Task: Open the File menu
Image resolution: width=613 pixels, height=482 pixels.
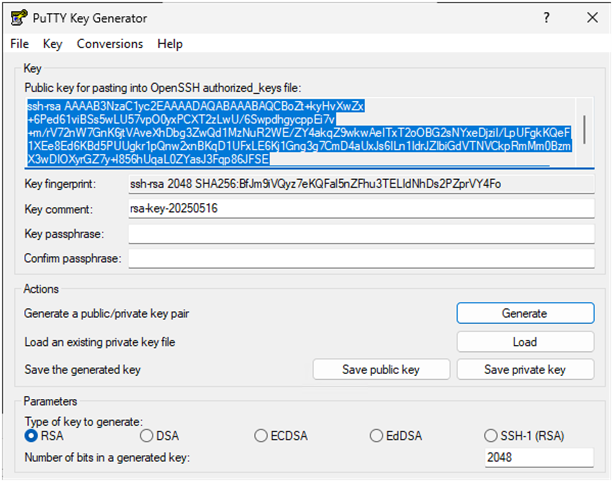Action: (x=20, y=44)
